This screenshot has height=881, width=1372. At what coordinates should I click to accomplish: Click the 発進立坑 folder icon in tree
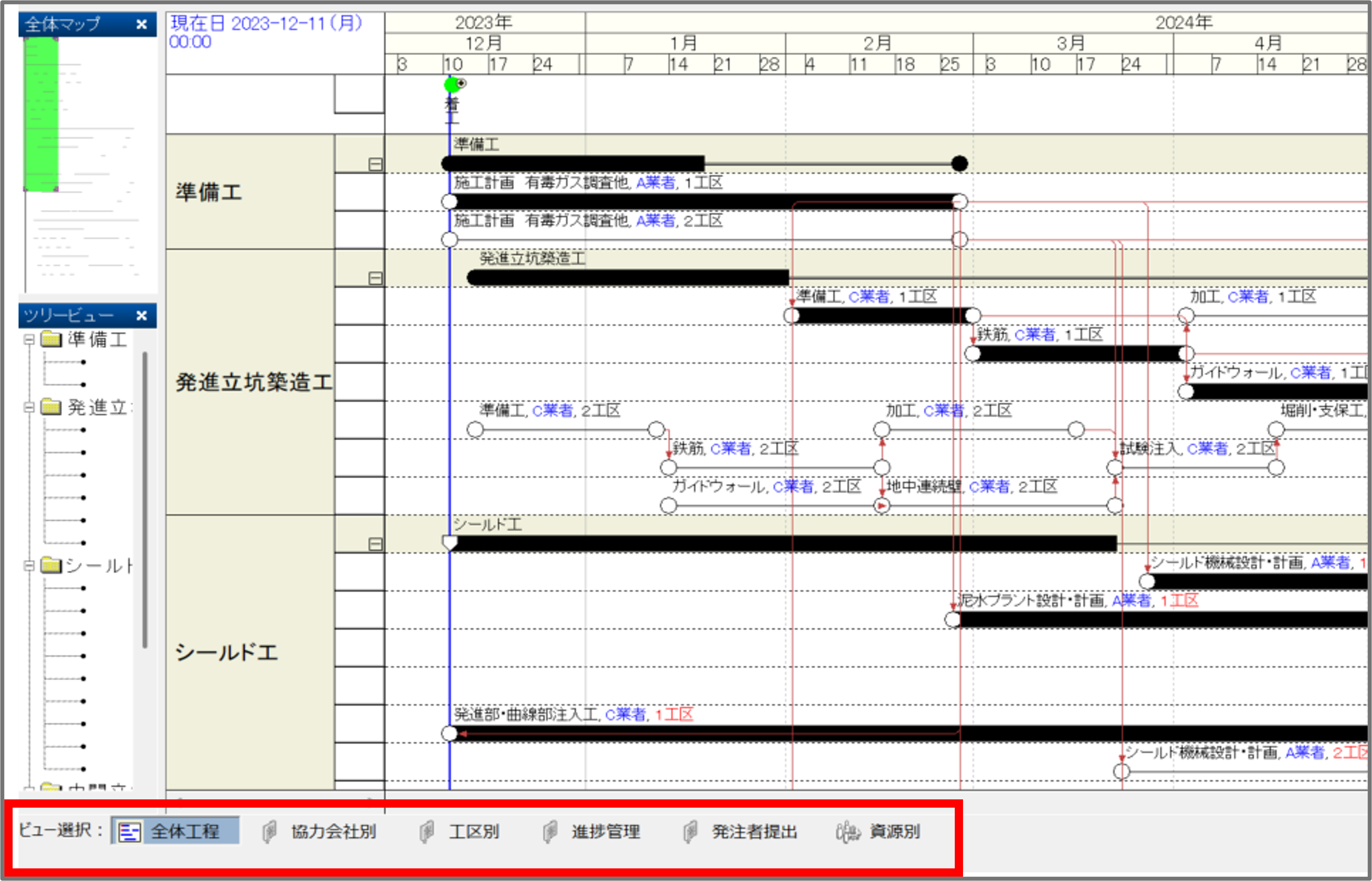pyautogui.click(x=52, y=407)
